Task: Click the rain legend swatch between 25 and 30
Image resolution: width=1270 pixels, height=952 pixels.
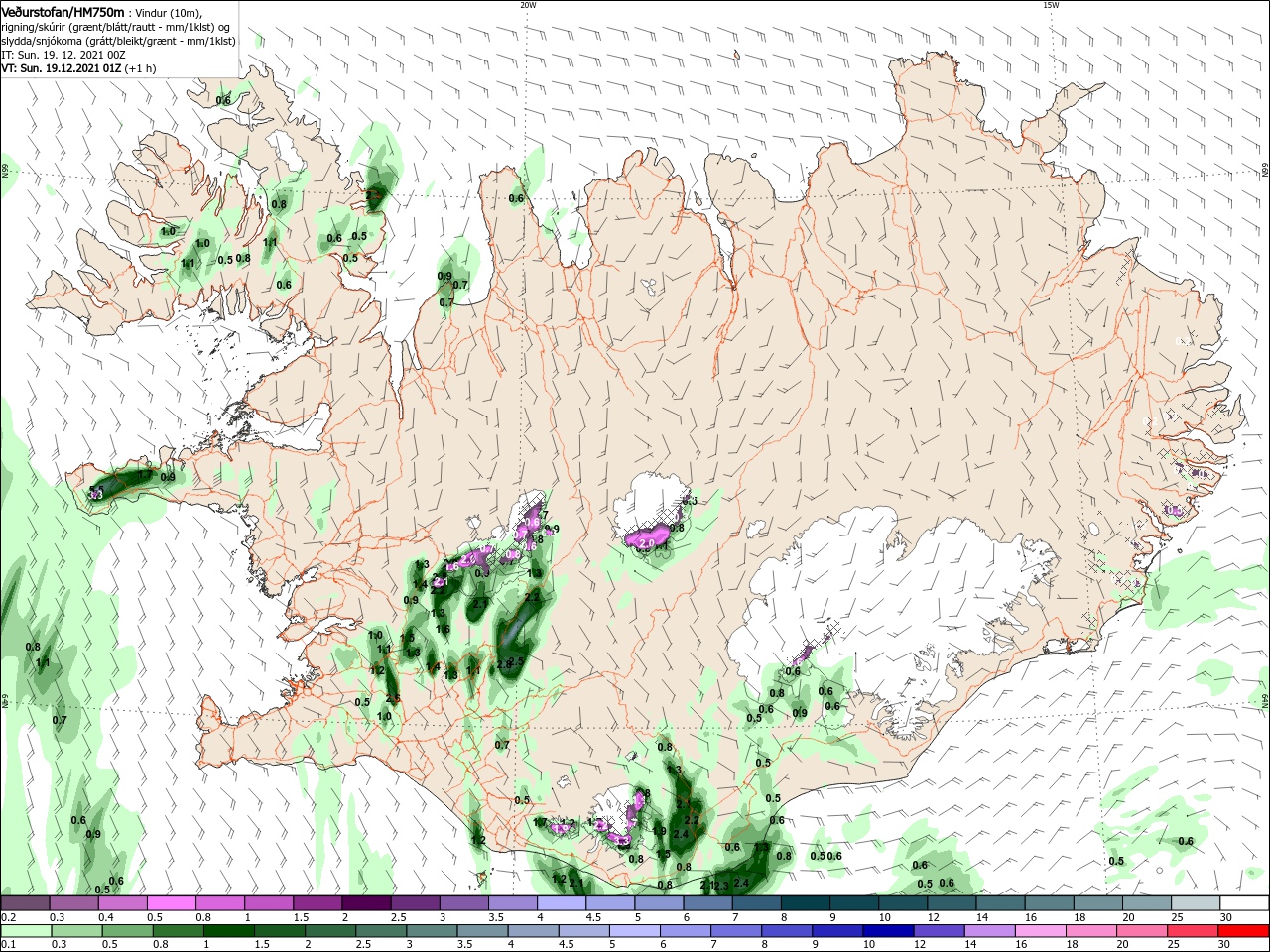Action: [1193, 931]
